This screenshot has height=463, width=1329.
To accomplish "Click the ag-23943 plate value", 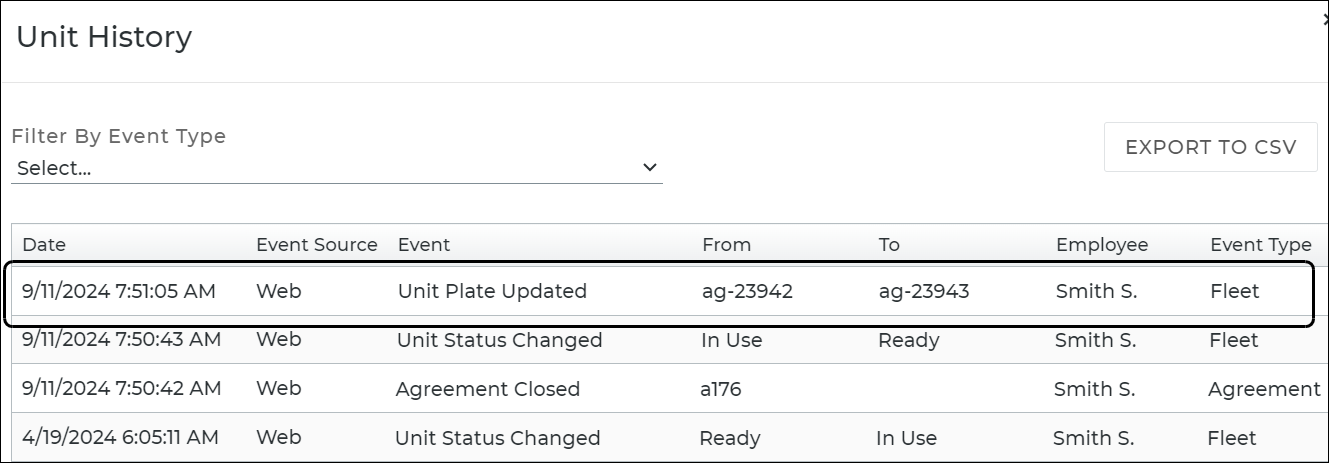I will click(x=924, y=292).
